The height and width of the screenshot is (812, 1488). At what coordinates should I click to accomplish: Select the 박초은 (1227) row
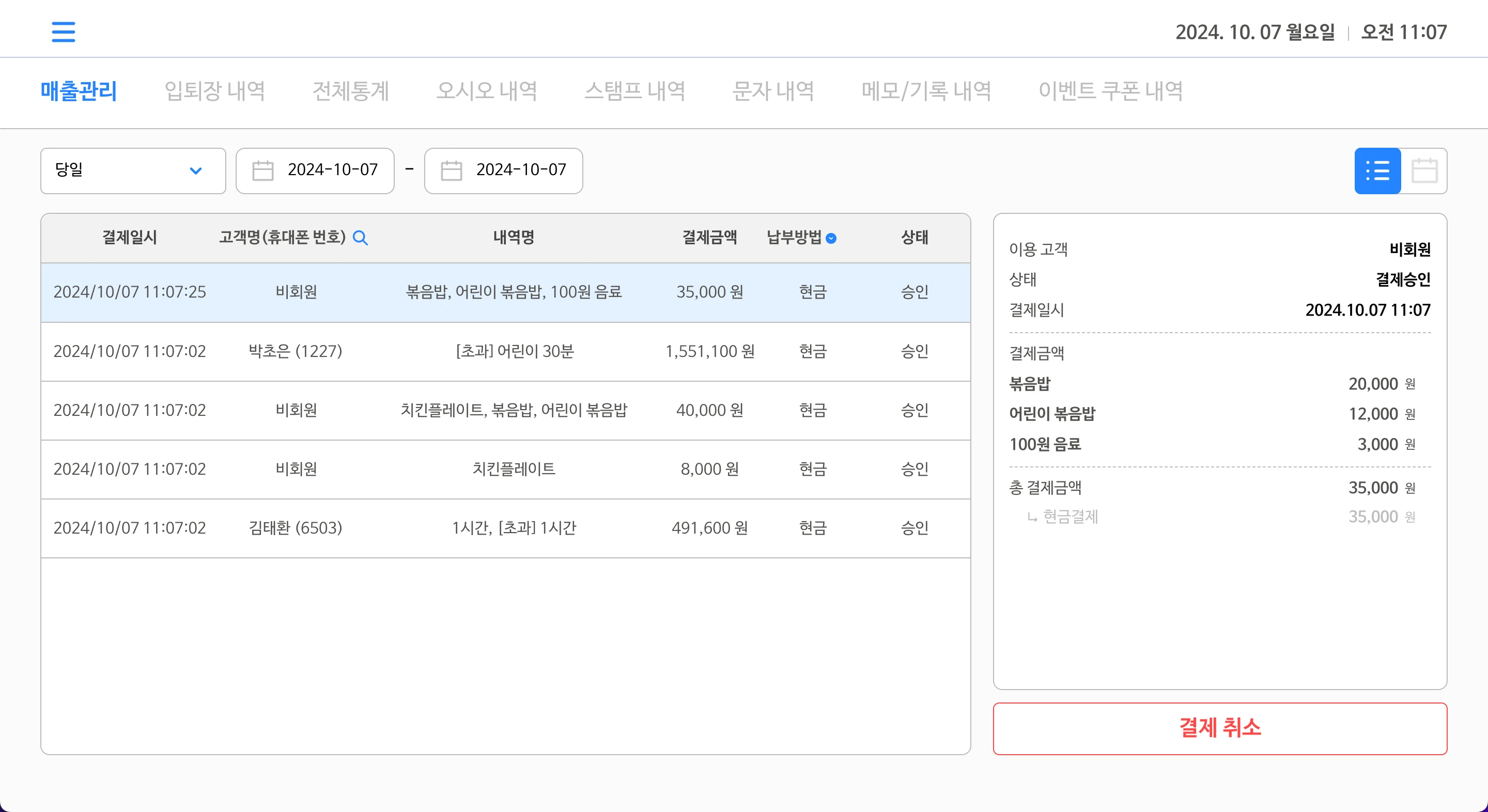pos(505,351)
